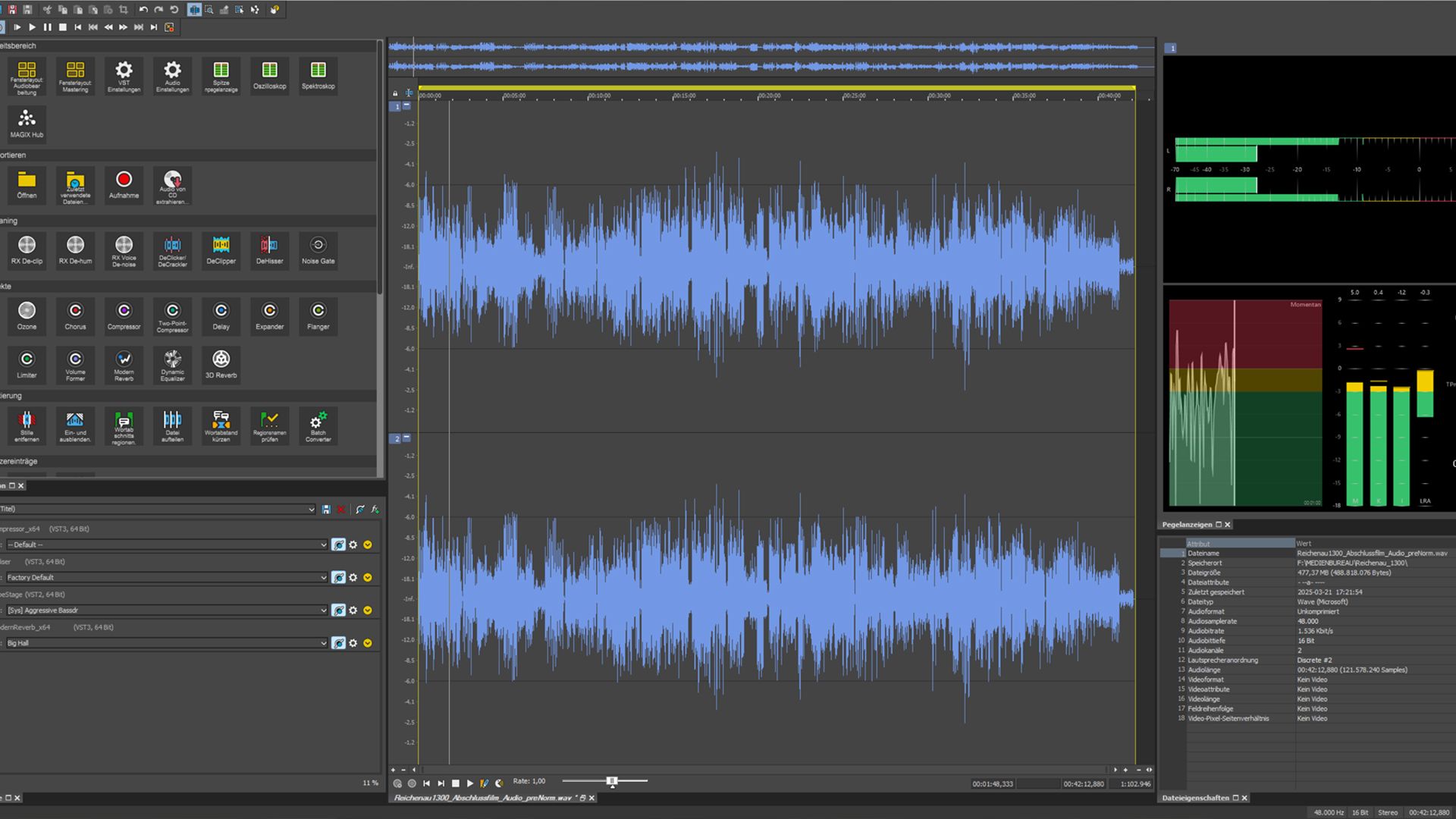Toggle bypass on the ModernReverb plugin
This screenshot has width=1456, height=819.
click(339, 642)
